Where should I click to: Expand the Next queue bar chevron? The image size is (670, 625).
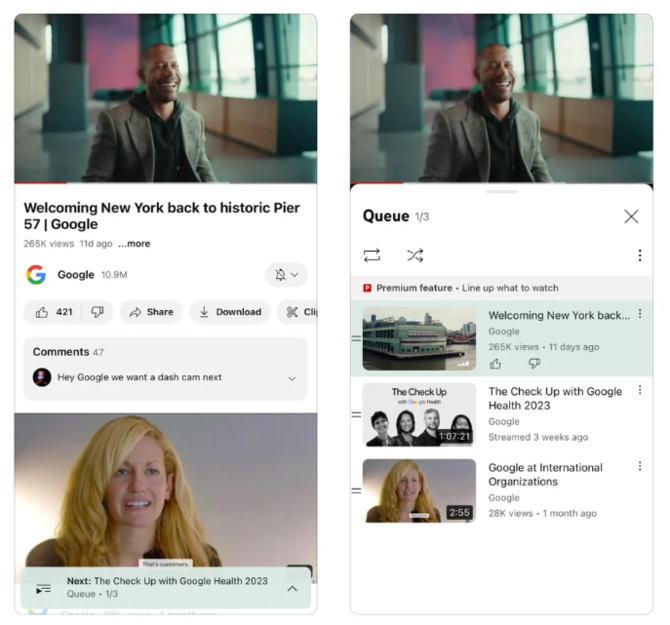(x=292, y=589)
